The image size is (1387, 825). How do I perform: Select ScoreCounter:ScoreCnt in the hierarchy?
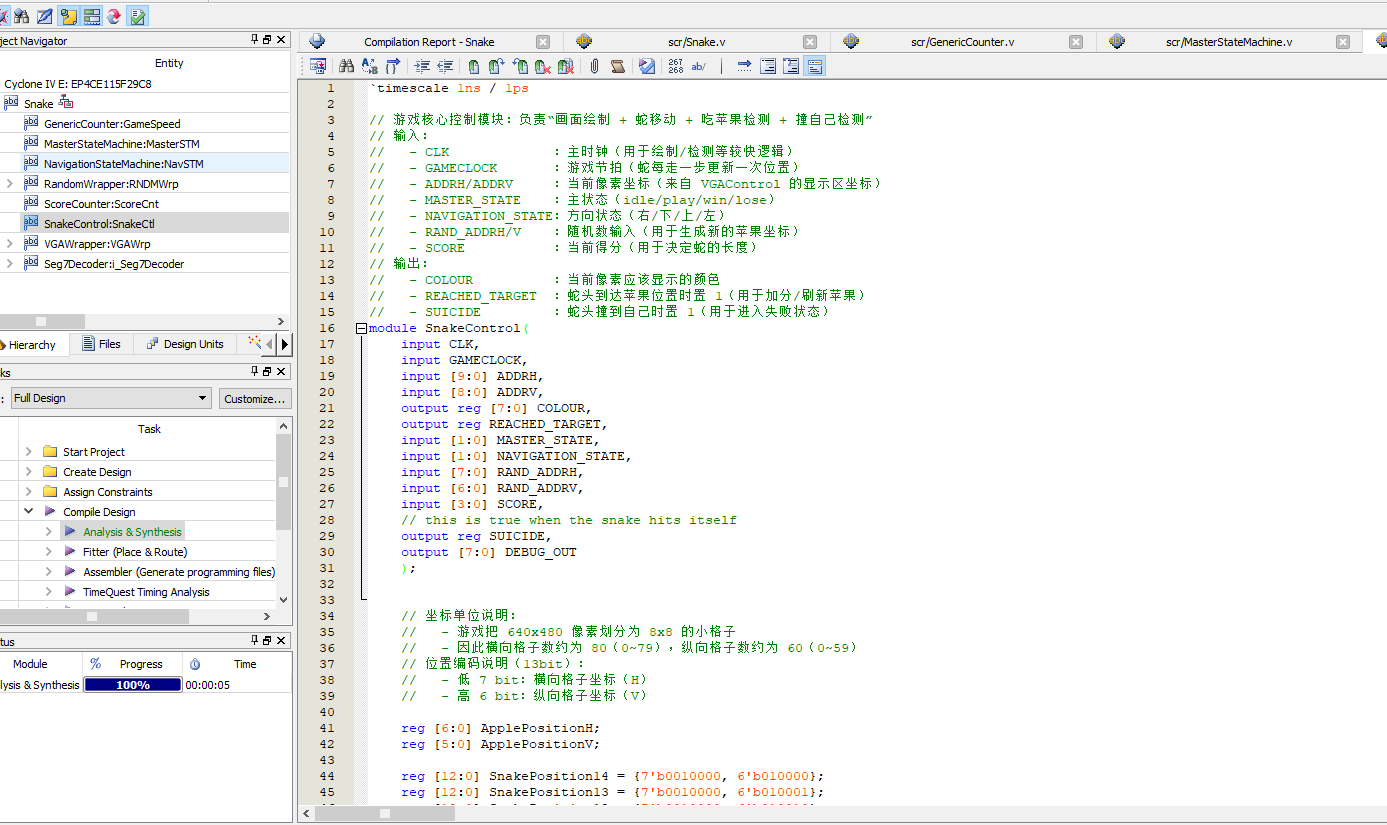(x=101, y=204)
